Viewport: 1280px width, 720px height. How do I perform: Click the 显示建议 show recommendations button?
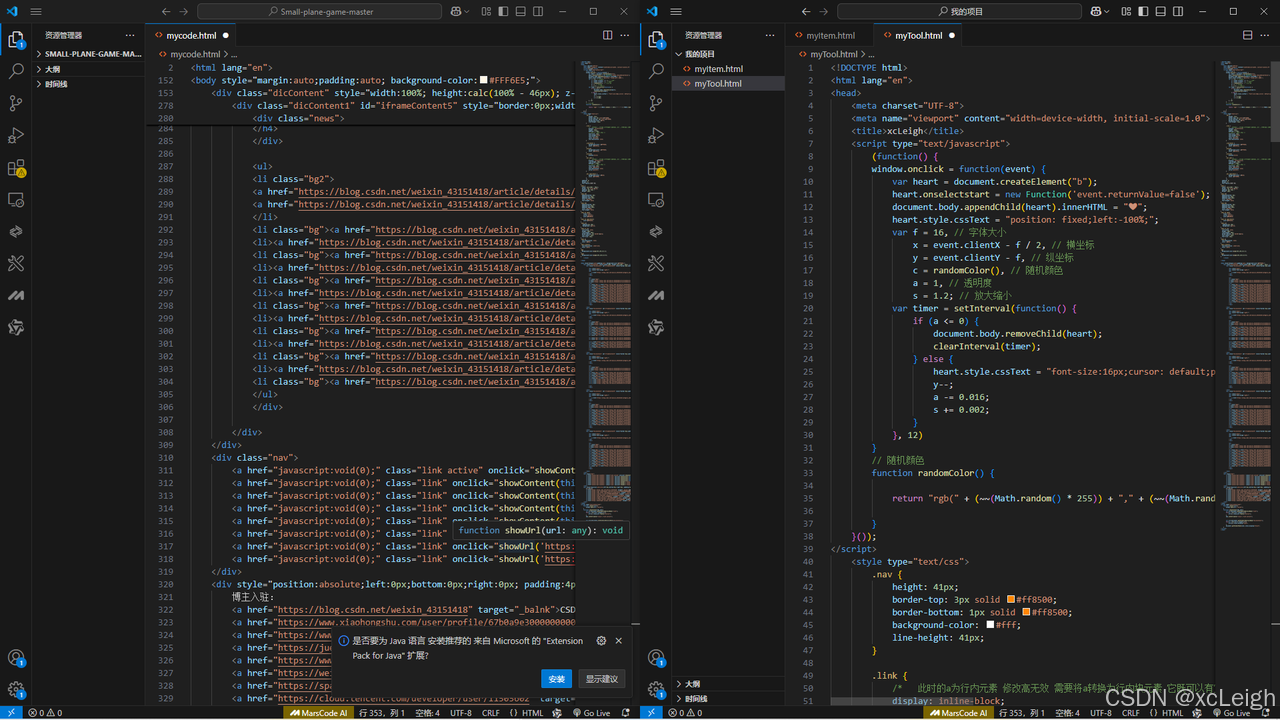(601, 679)
